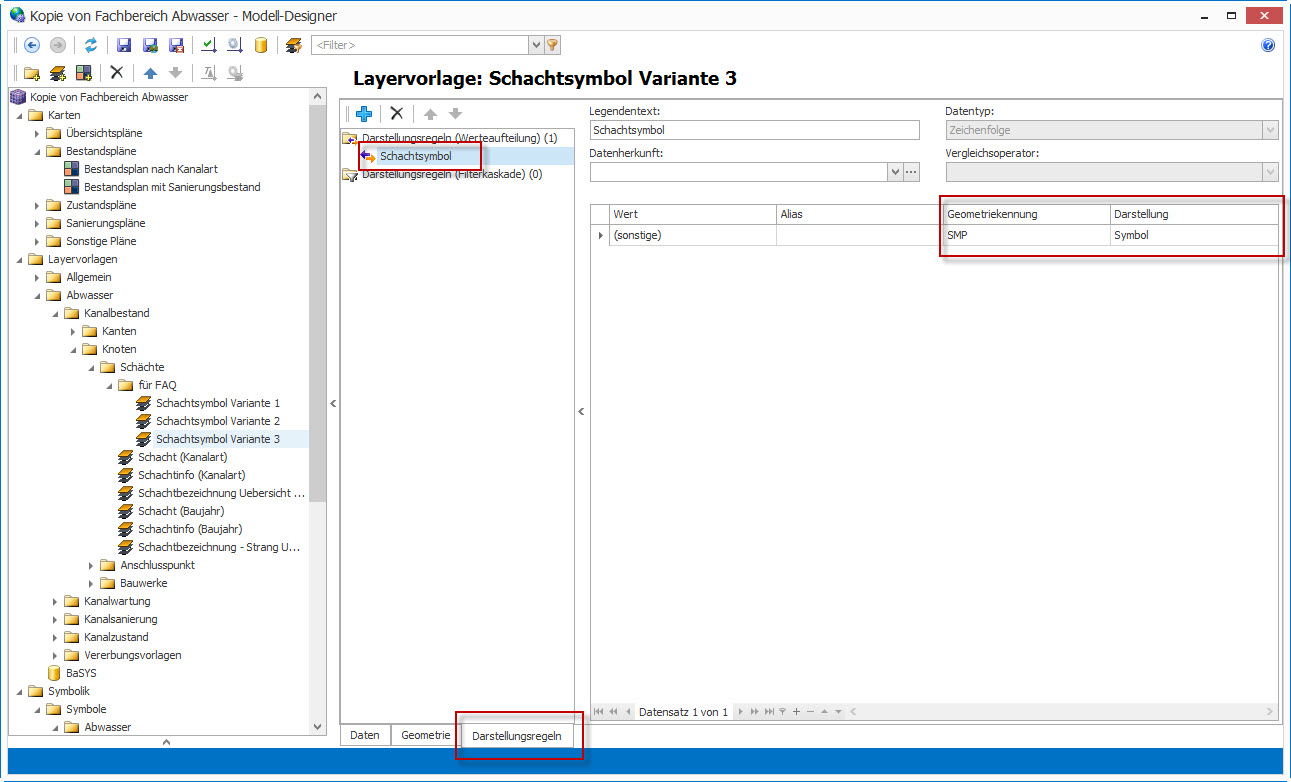This screenshot has height=782, width=1291.
Task: Collapse the Karten folder node
Action: point(19,115)
